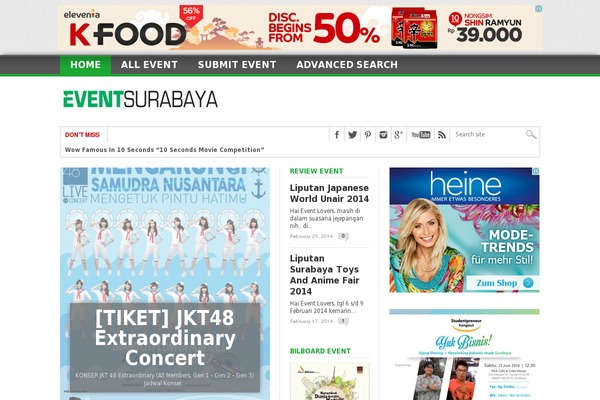
Task: Open the JKT48 Extraordinary Concert featured image
Action: [x=165, y=283]
